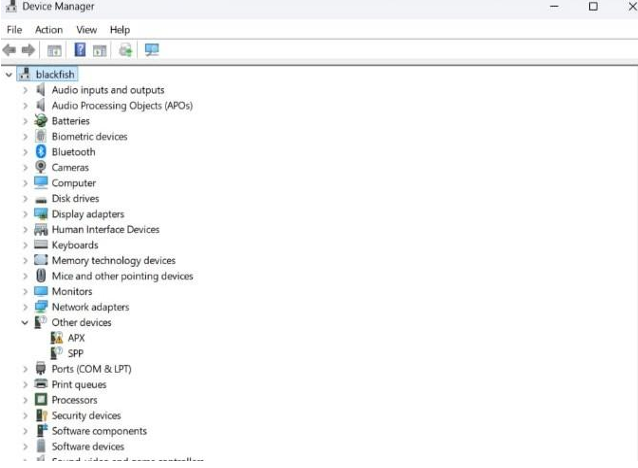This screenshot has width=638, height=468.
Task: Click the Cameras webcam icon
Action: tap(41, 167)
